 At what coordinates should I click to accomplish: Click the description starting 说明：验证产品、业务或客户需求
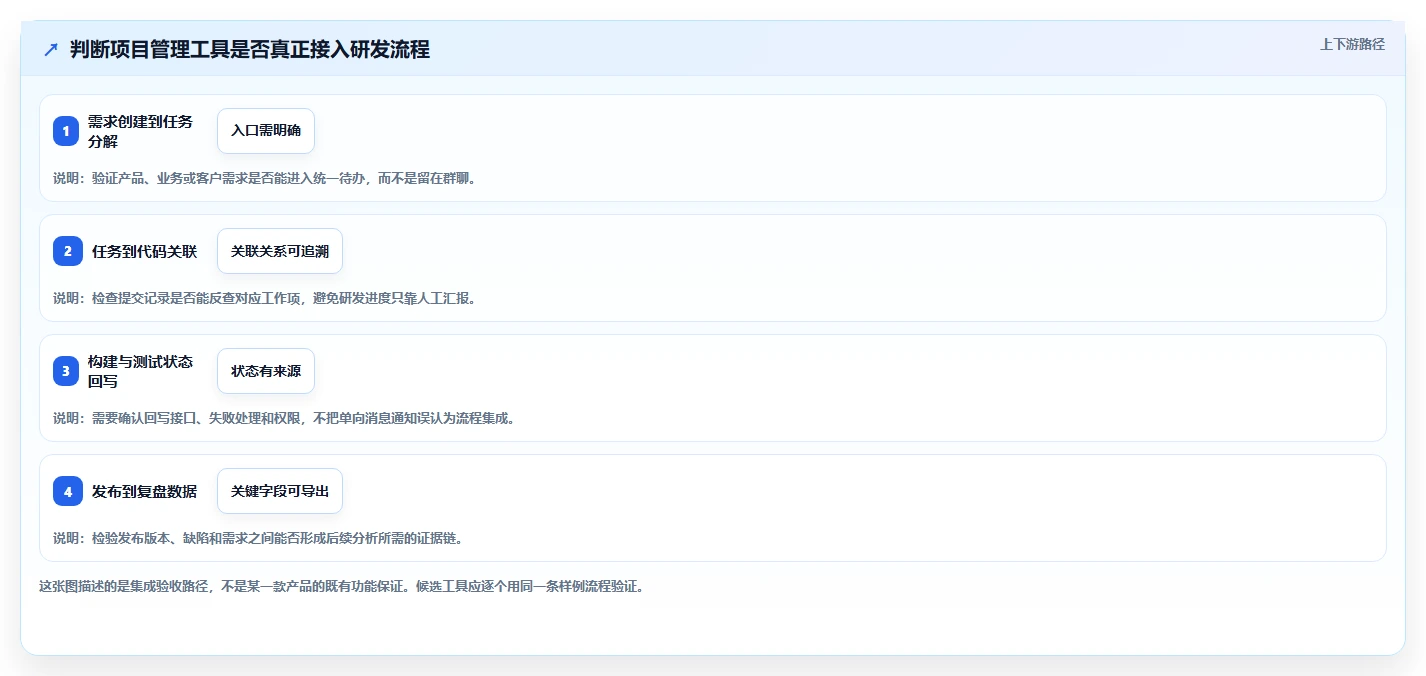264,178
